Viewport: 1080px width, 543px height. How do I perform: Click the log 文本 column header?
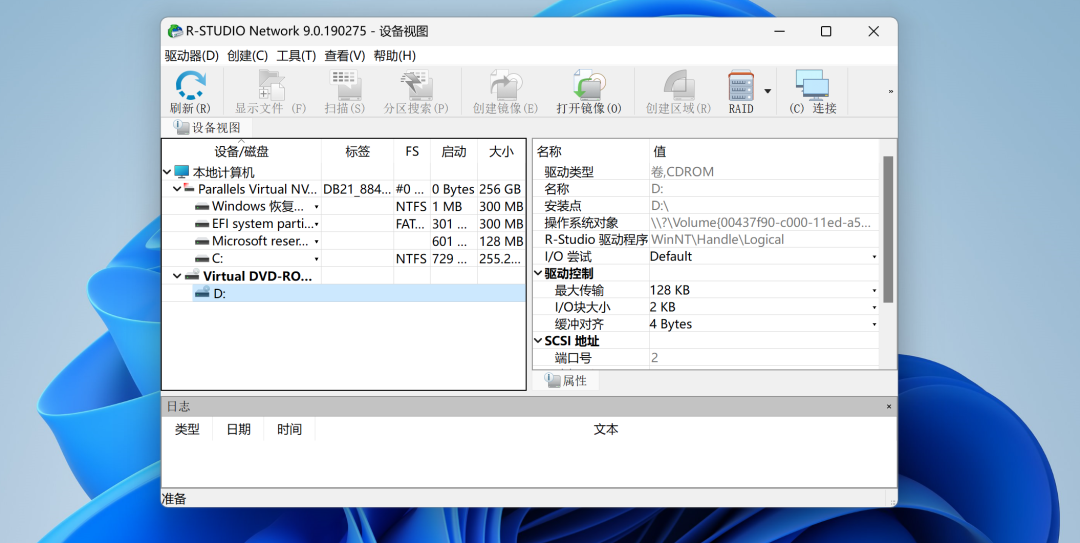(605, 429)
